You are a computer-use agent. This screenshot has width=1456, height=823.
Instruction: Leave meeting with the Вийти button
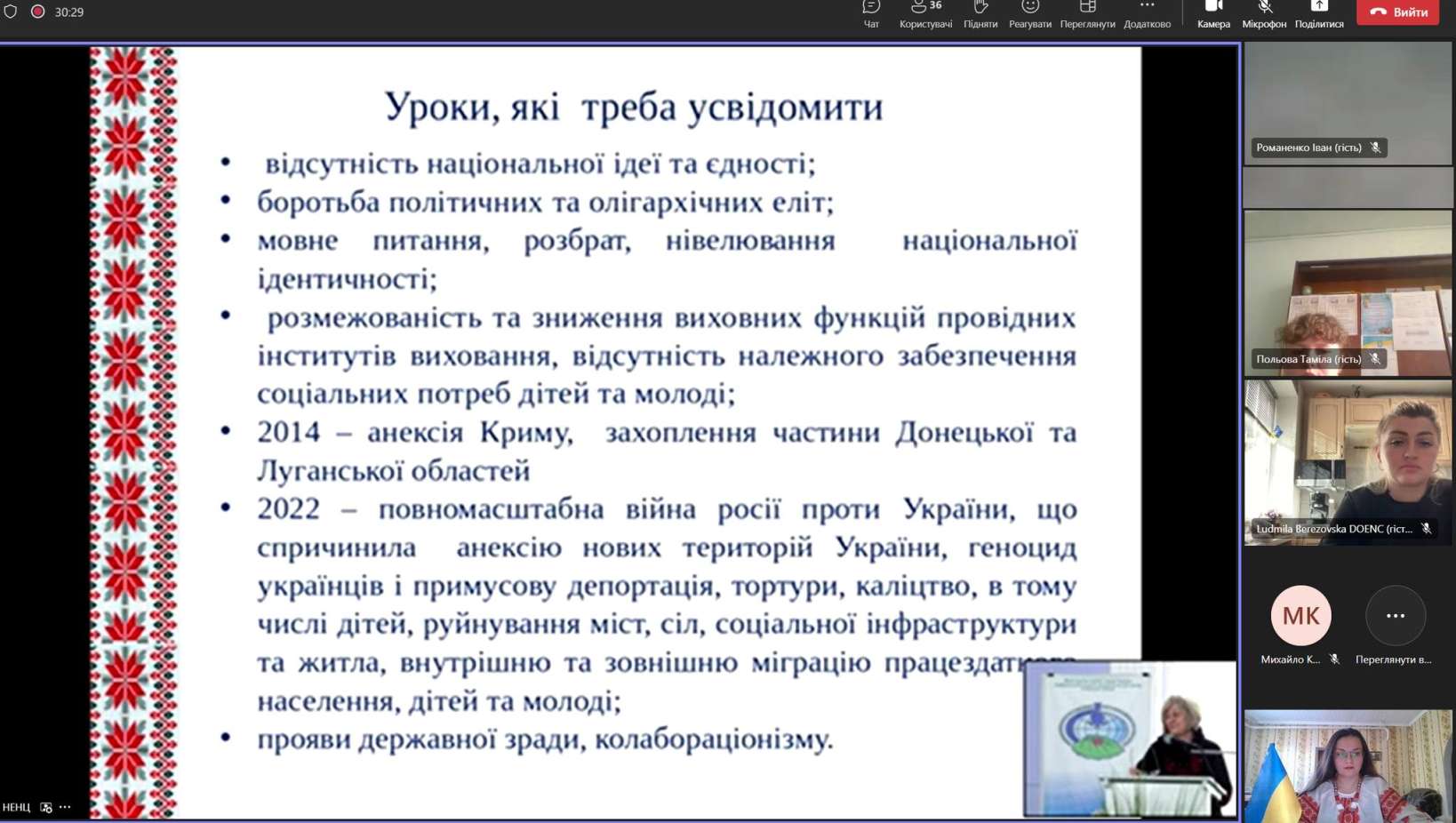click(x=1397, y=12)
